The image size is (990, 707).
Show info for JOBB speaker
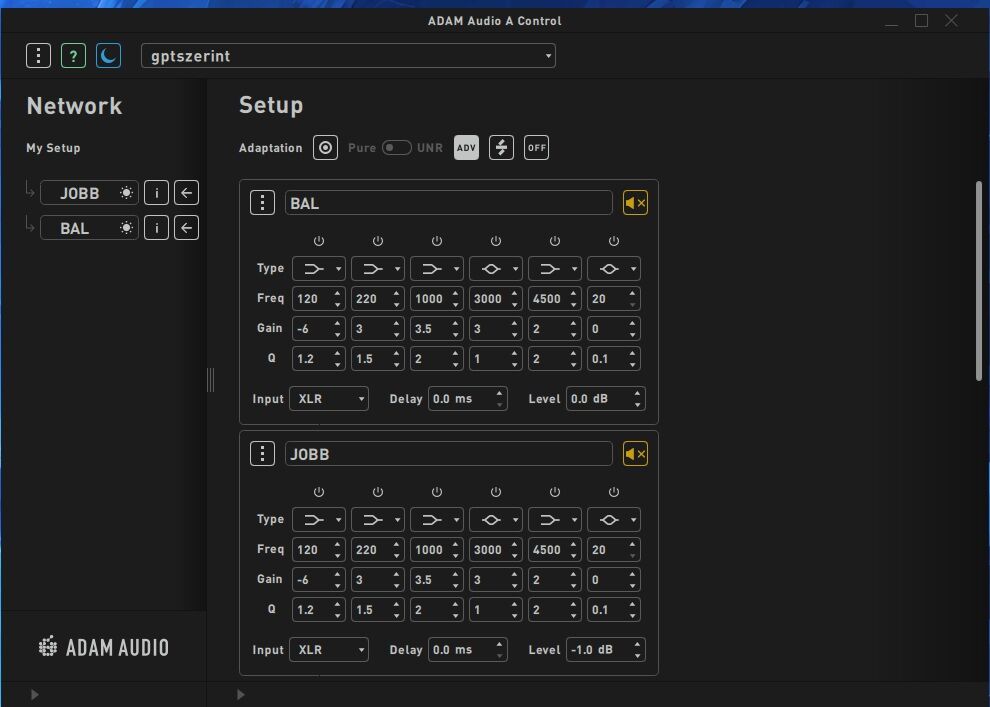pos(156,193)
